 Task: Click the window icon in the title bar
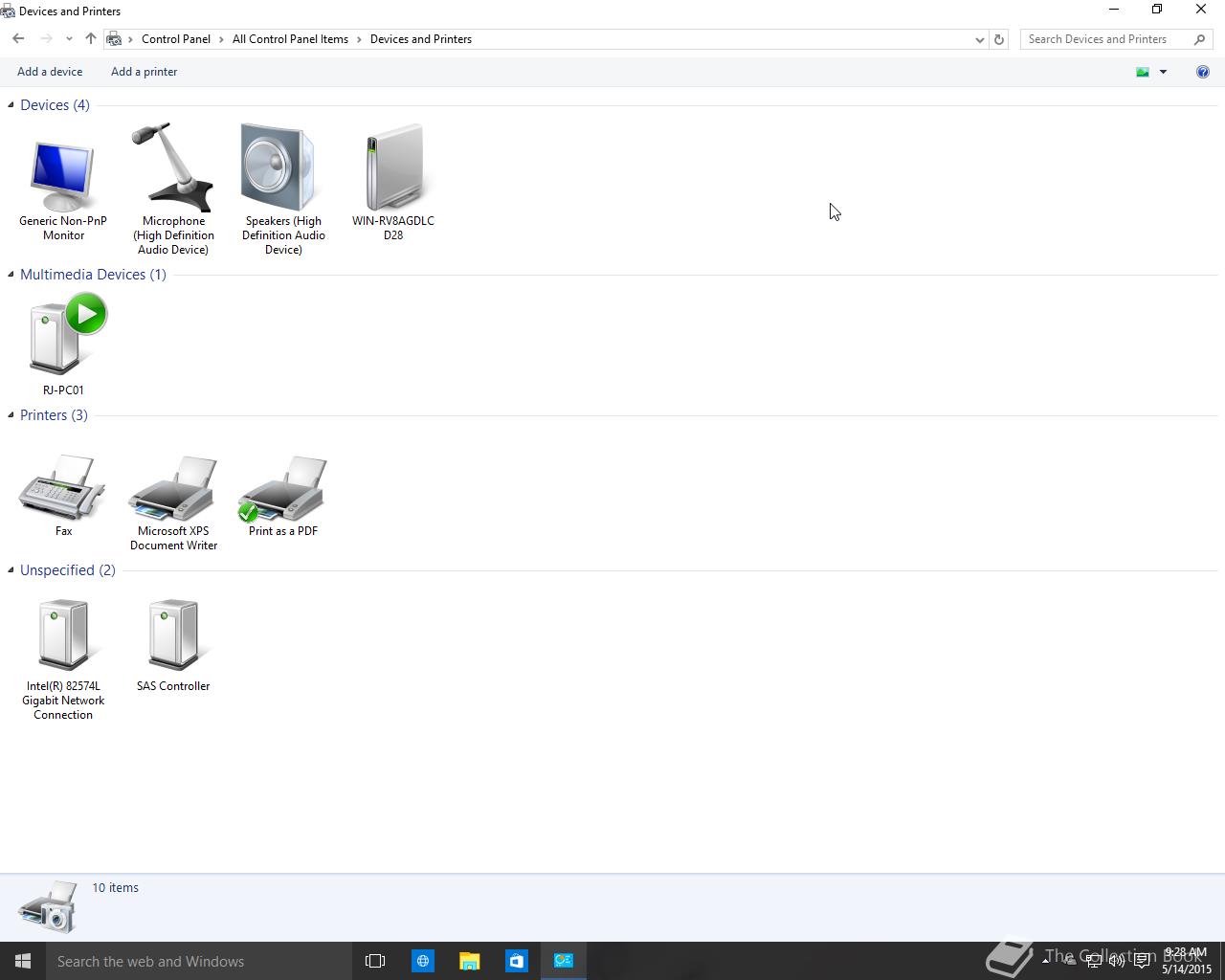[x=8, y=11]
